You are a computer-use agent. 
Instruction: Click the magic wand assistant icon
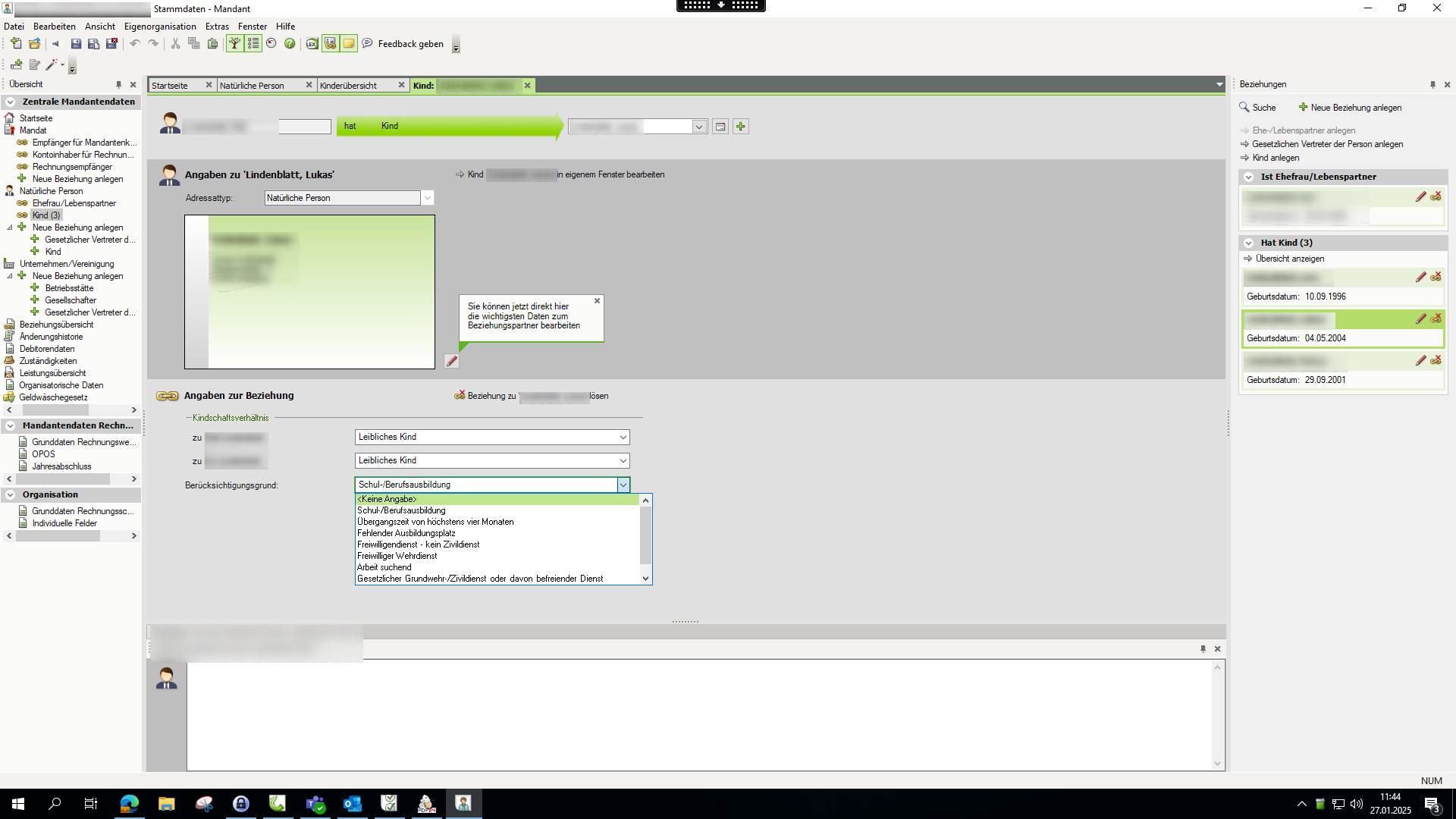click(x=52, y=65)
